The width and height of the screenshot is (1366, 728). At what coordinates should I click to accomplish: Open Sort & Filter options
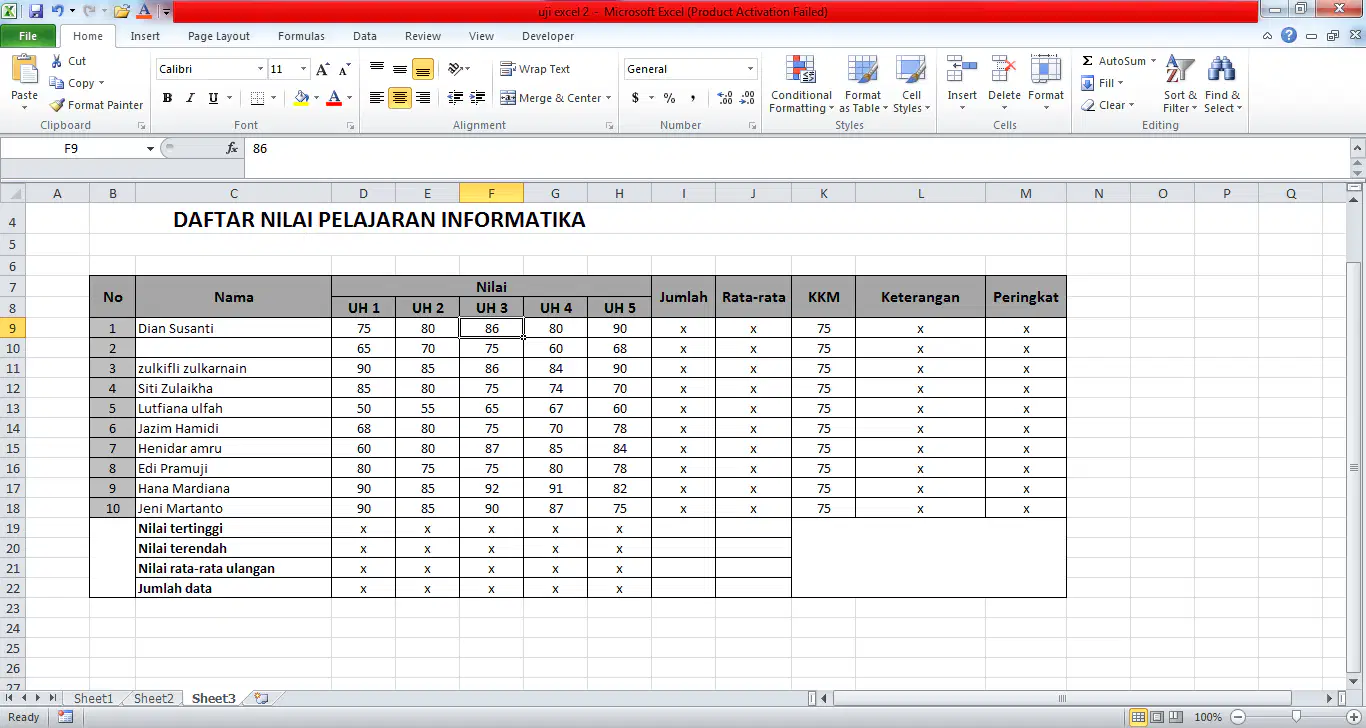click(1180, 86)
